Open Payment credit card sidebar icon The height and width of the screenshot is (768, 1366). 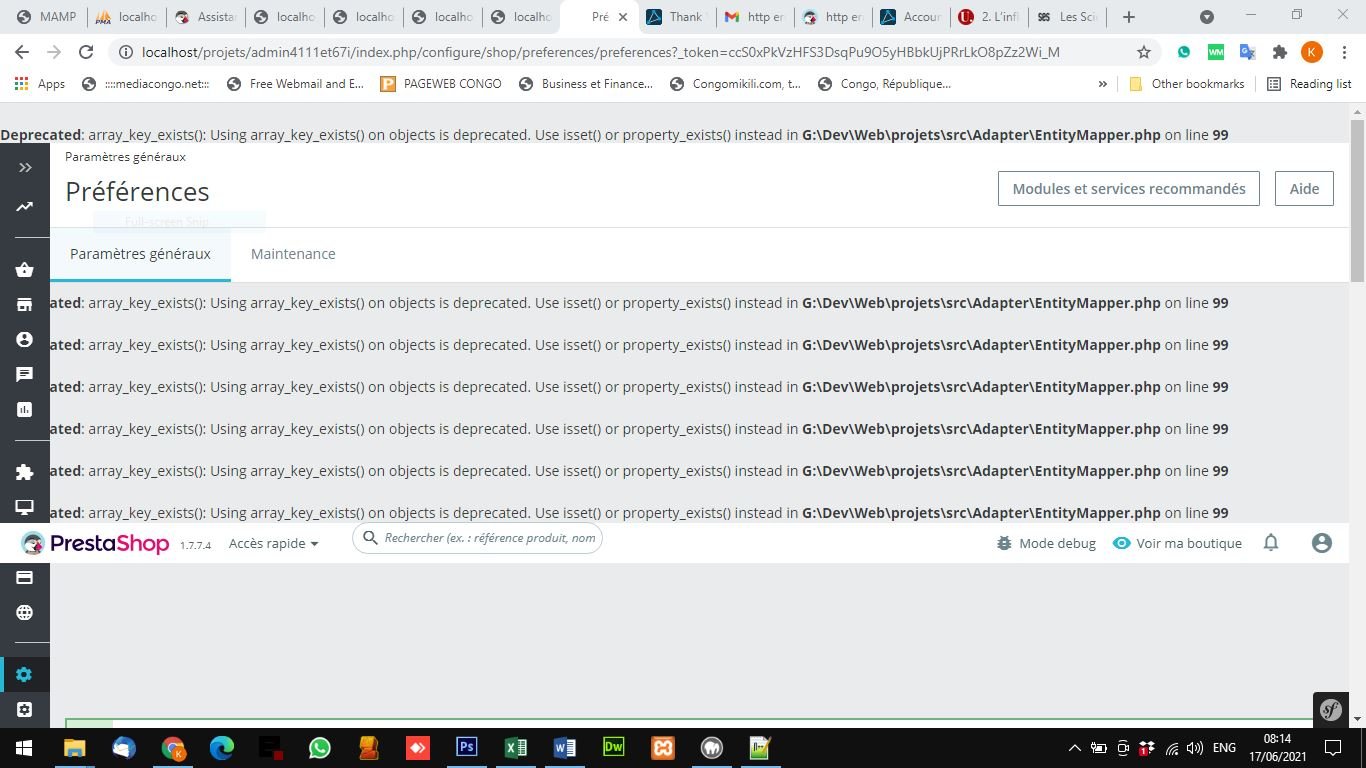pyautogui.click(x=25, y=577)
